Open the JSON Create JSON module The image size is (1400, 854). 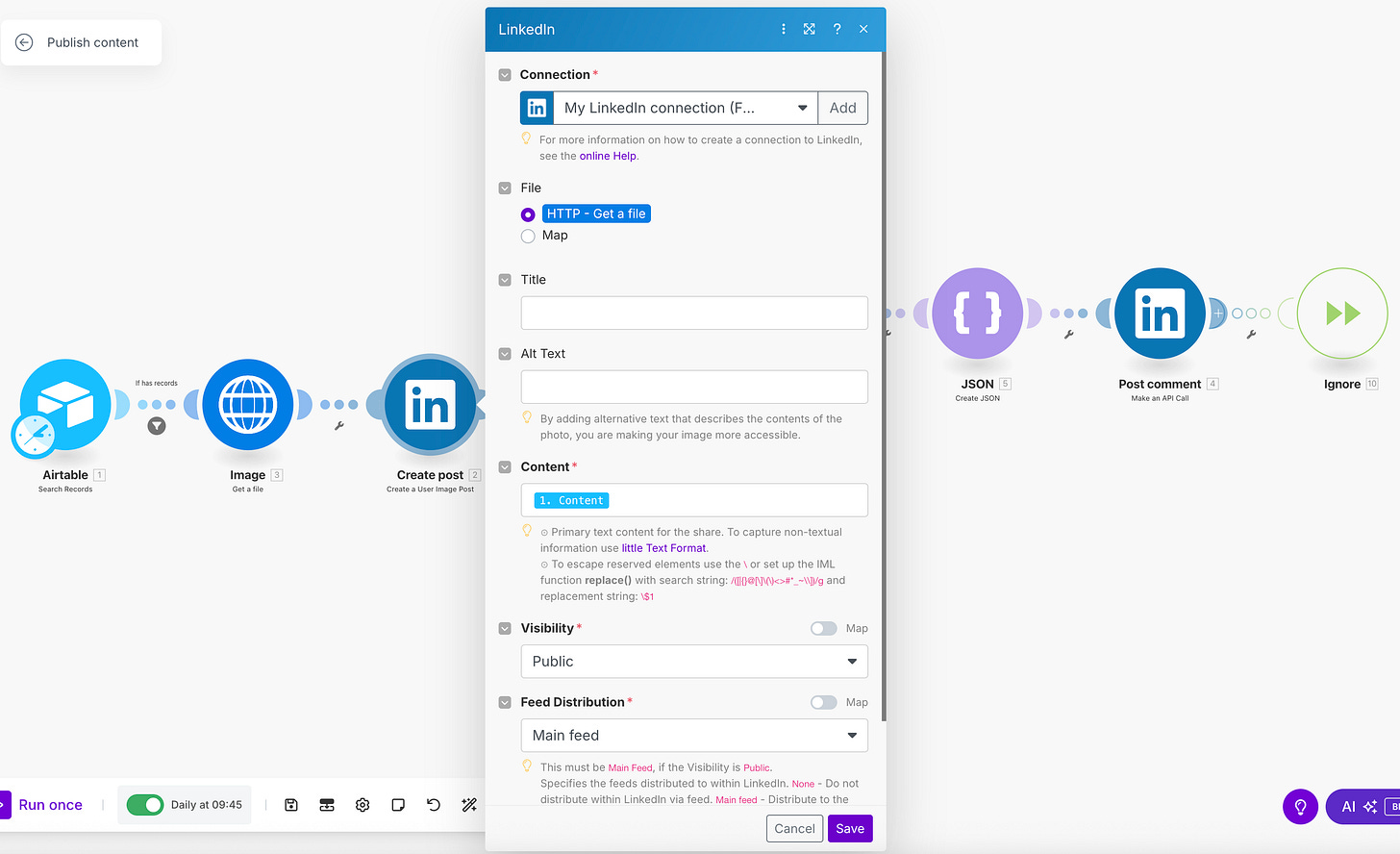pos(978,314)
